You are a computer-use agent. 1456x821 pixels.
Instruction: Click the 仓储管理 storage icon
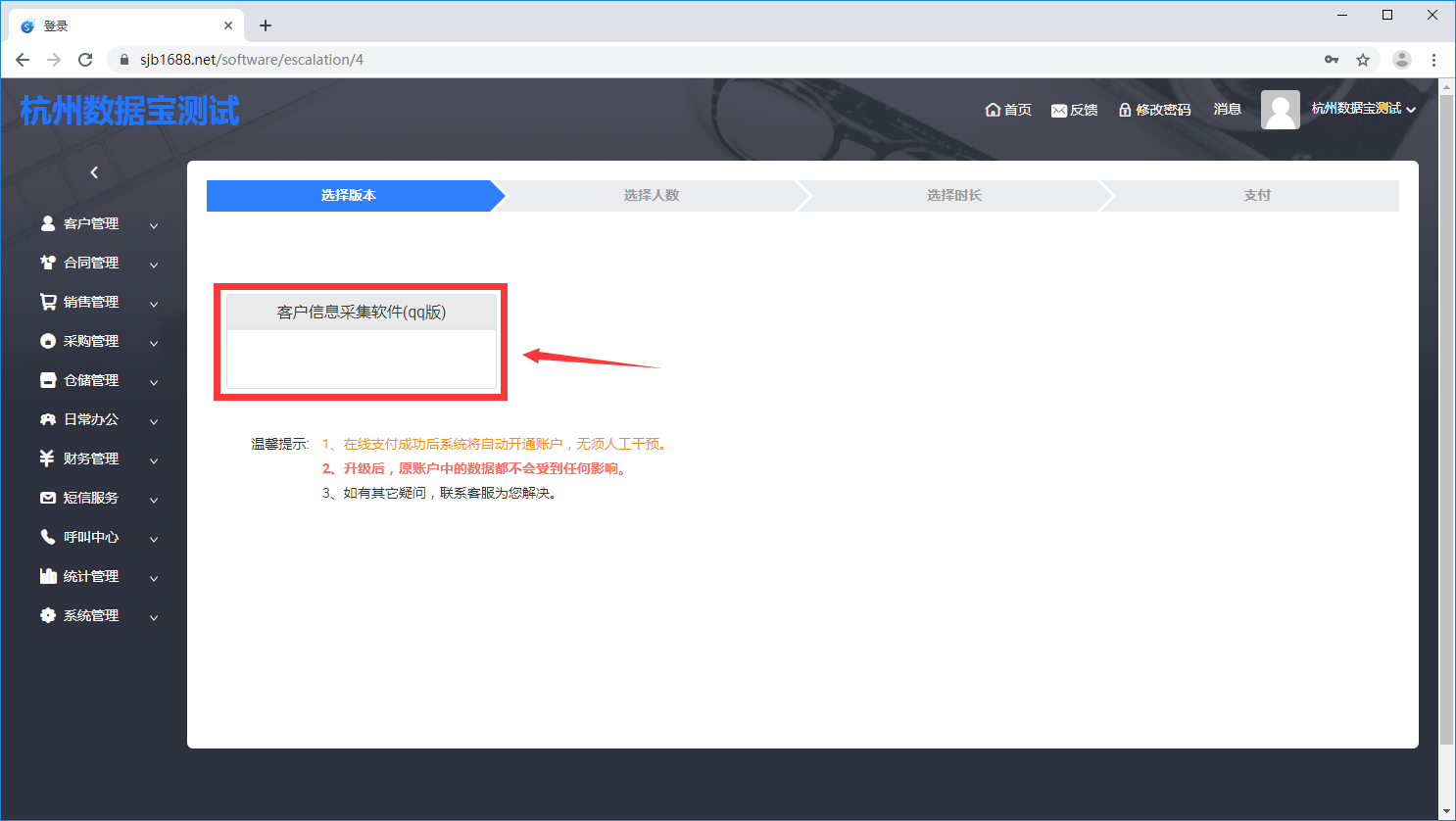click(47, 380)
